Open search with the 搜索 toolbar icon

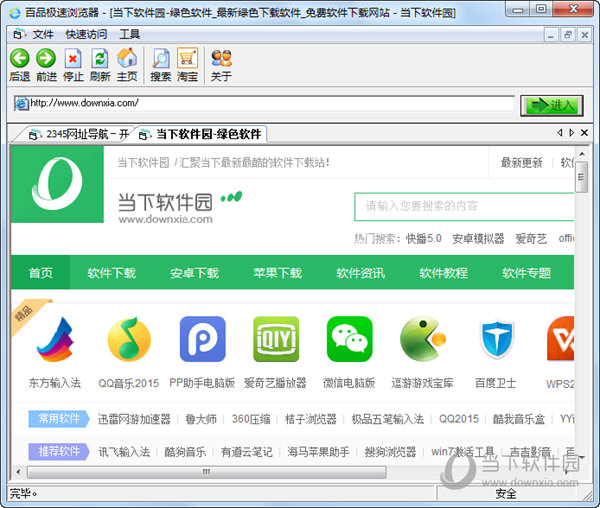(160, 59)
